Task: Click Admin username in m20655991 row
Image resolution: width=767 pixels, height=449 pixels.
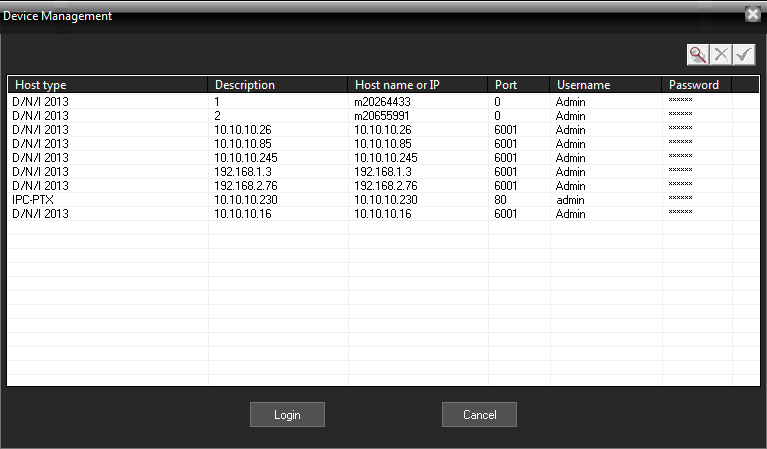Action: point(570,116)
